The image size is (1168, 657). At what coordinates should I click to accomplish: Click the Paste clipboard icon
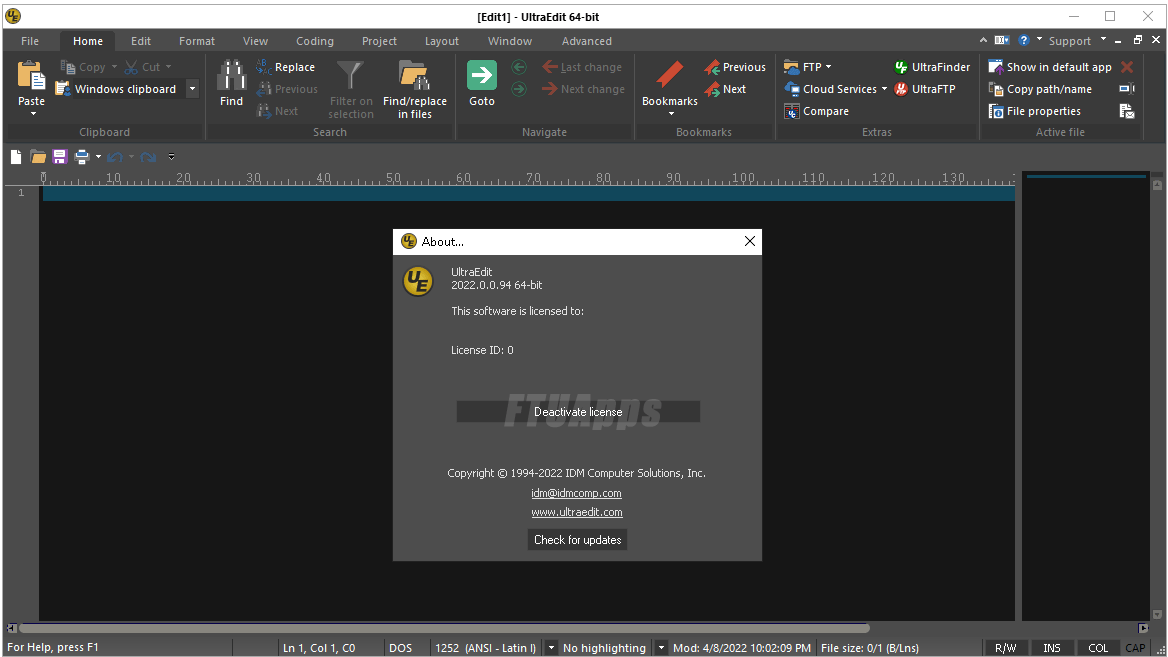point(31,76)
